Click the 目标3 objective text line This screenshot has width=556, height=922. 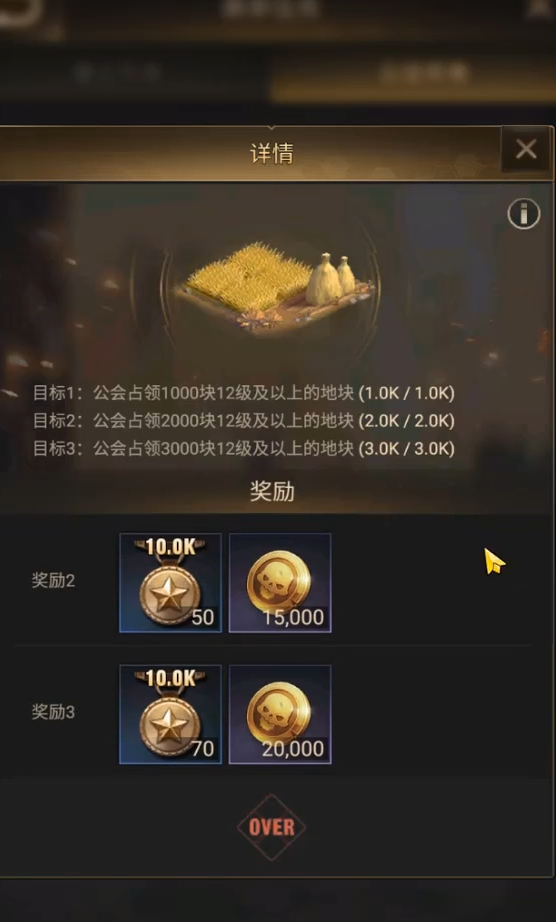pos(244,449)
